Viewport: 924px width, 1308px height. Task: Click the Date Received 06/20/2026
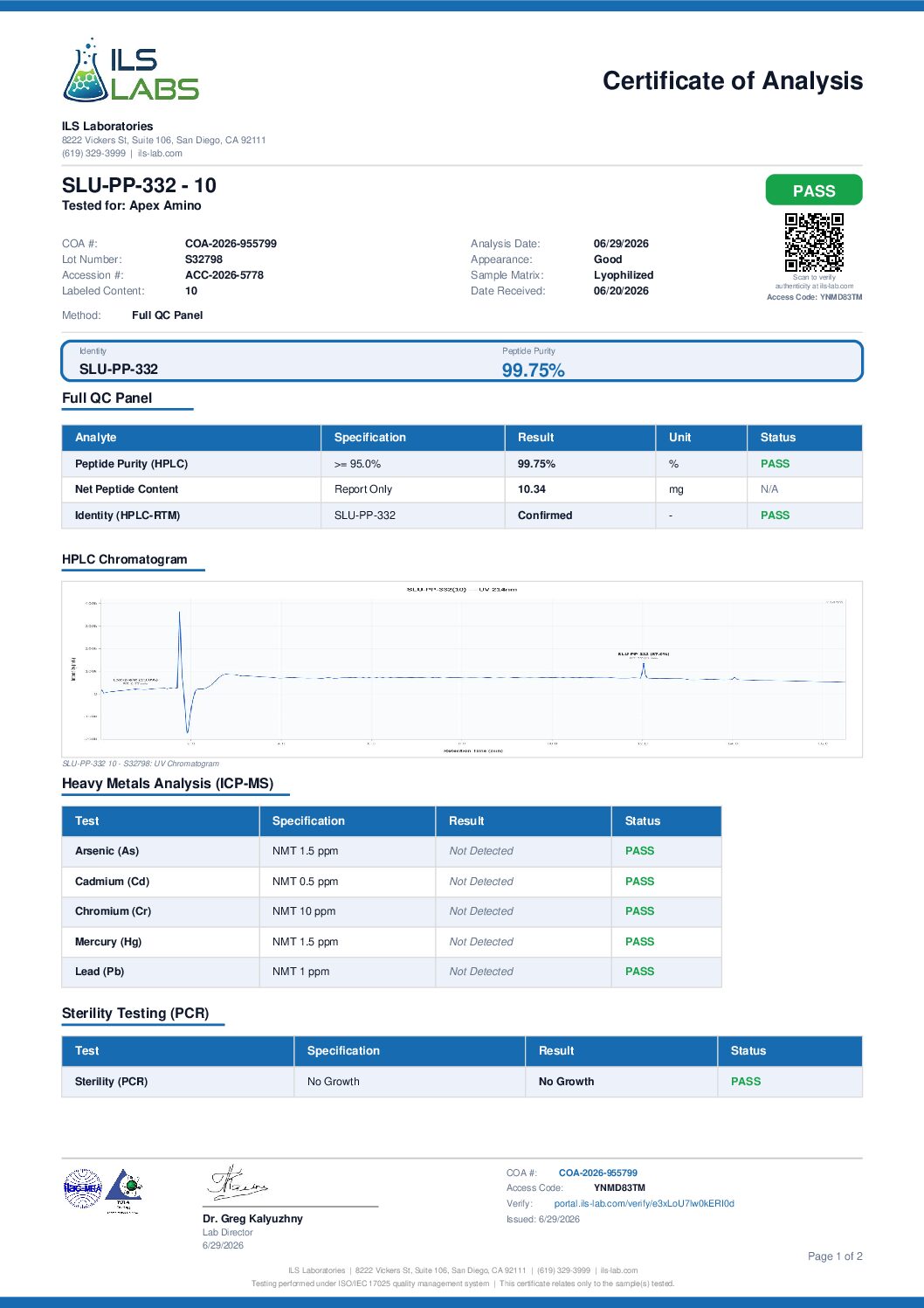click(x=621, y=291)
